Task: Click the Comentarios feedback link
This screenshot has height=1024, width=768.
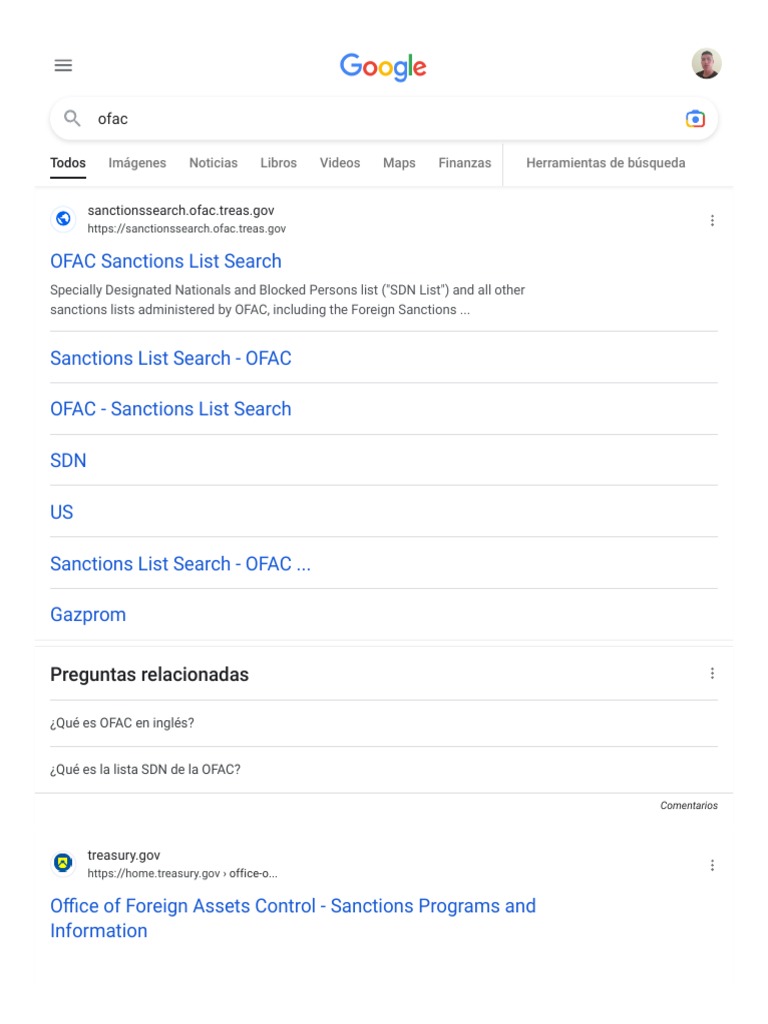Action: tap(689, 805)
